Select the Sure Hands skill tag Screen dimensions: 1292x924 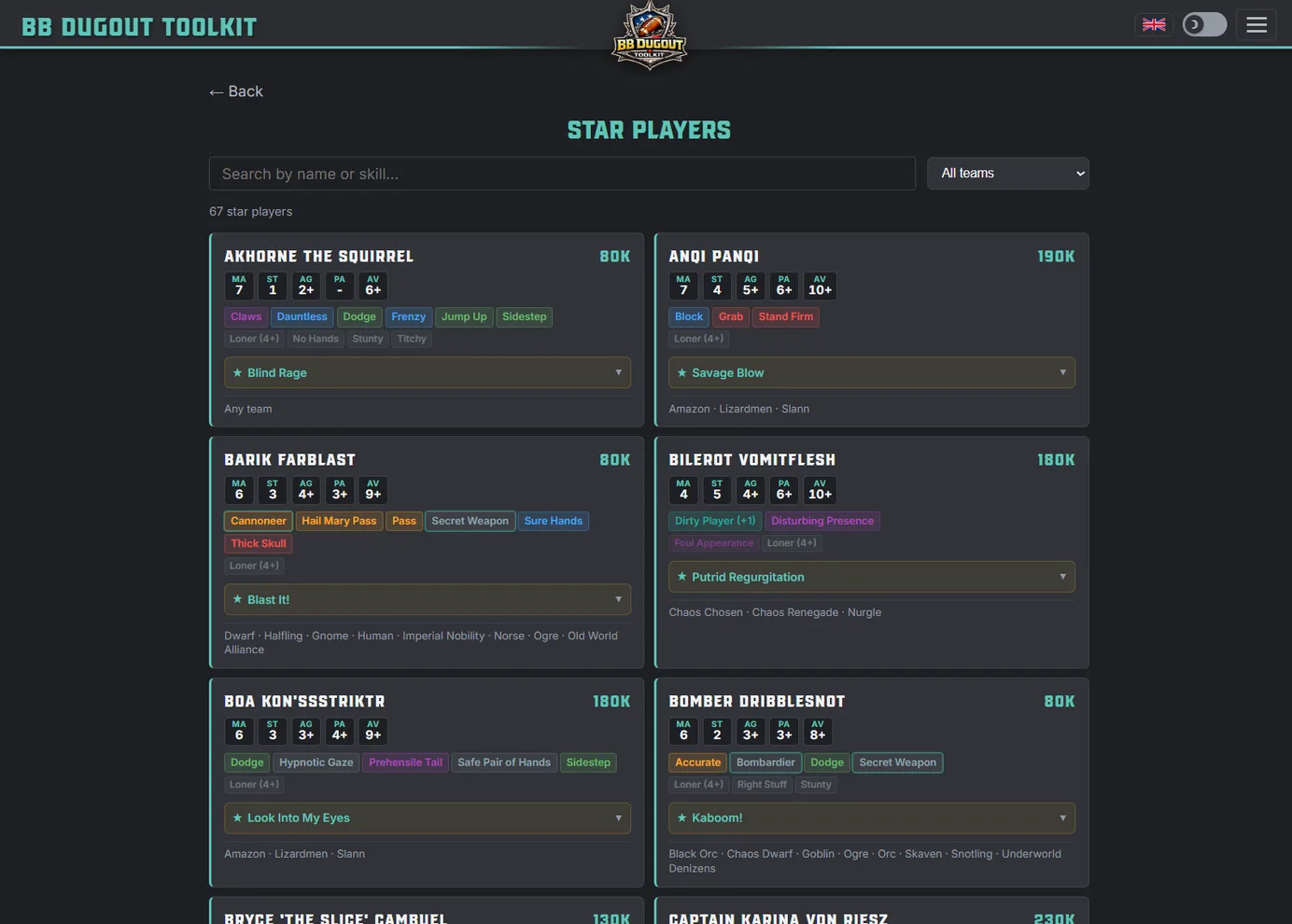click(554, 521)
